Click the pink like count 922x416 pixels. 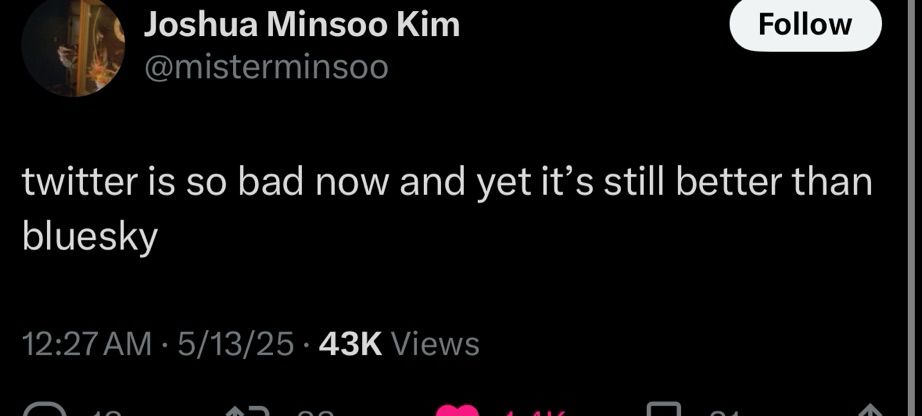[x=536, y=414]
